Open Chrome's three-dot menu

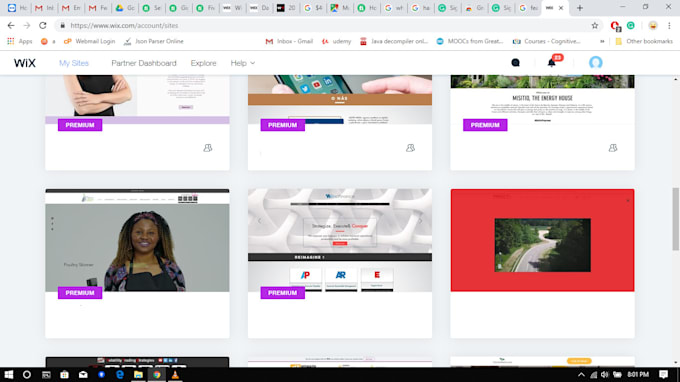[x=669, y=26]
